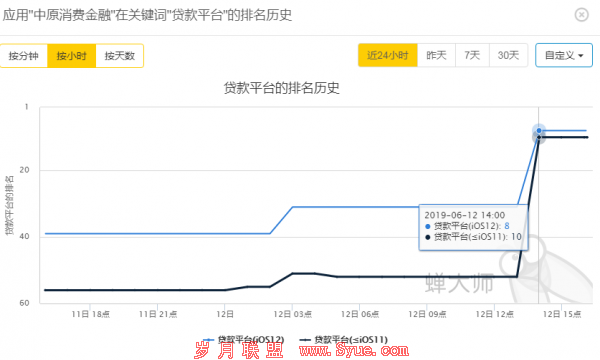The height and width of the screenshot is (360, 600).
Task: Toggle the 贷款平台(≤iOS11) legend series
Action: [344, 339]
